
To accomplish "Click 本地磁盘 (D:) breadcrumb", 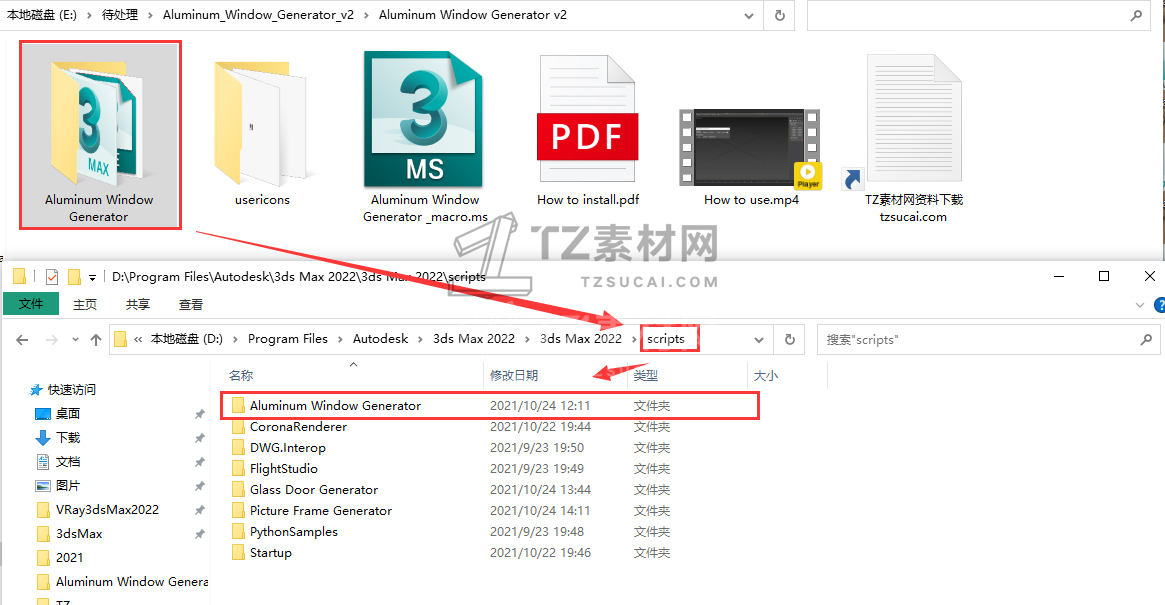I will pyautogui.click(x=186, y=339).
